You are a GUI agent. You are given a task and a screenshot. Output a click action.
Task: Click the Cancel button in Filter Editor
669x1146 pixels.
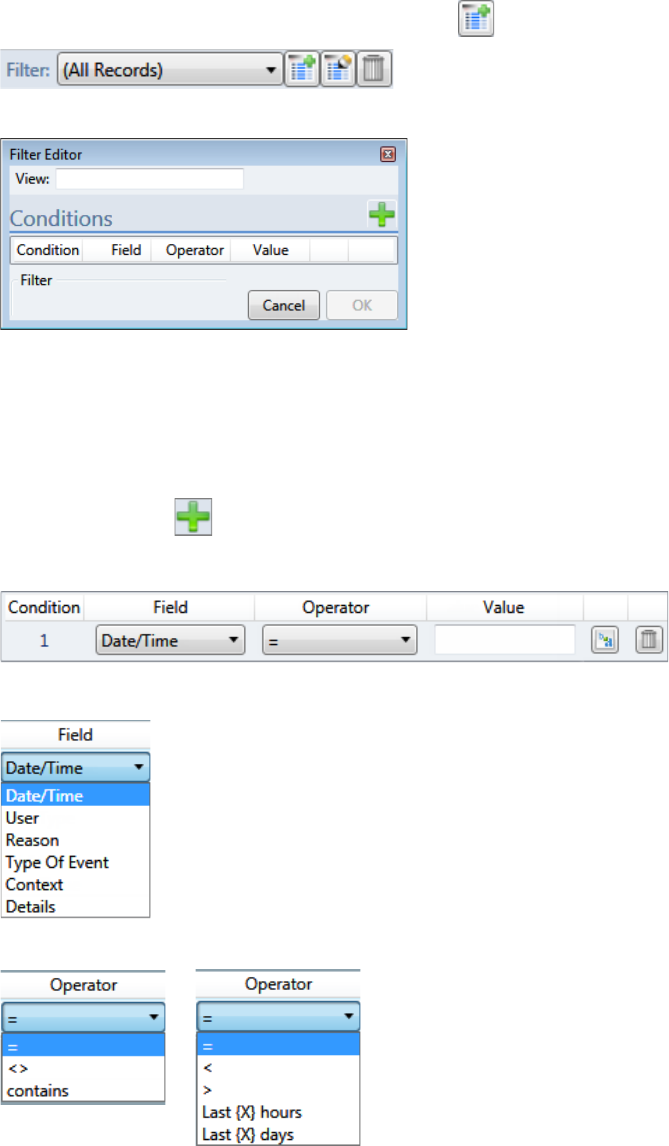[x=284, y=306]
